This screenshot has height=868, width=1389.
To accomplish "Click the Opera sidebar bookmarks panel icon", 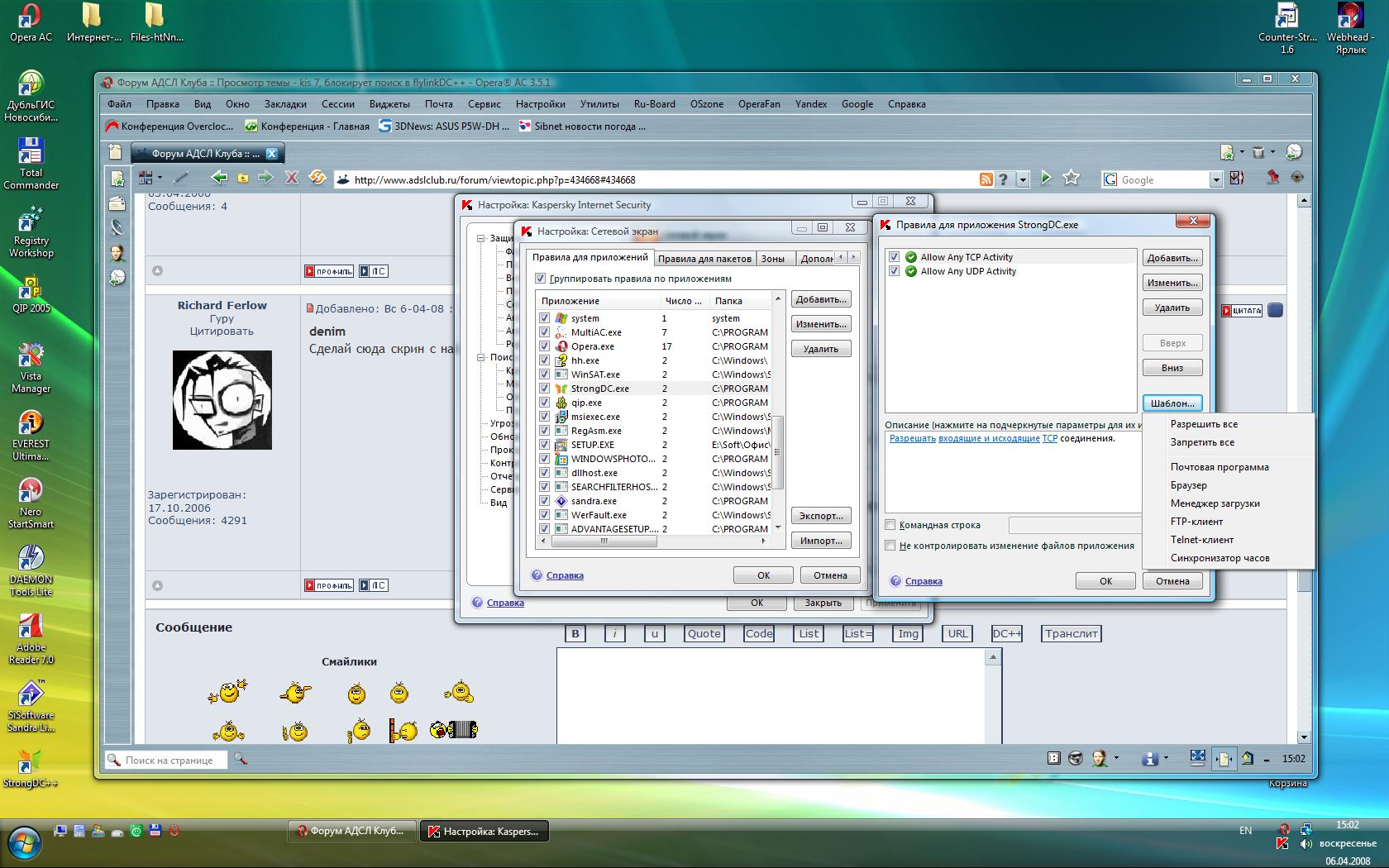I will coord(117,179).
